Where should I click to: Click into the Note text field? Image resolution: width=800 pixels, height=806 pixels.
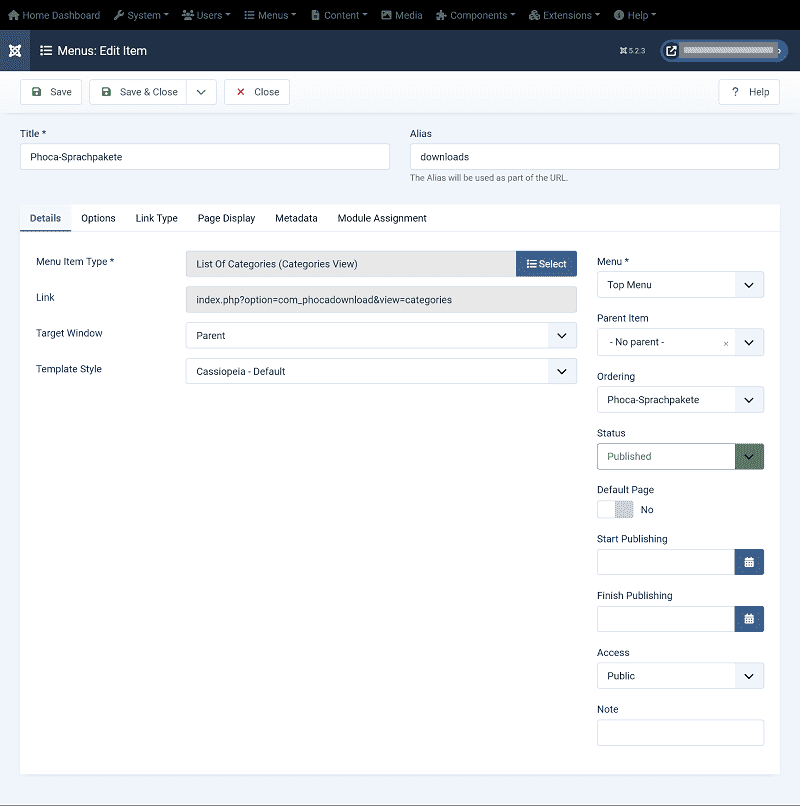680,733
